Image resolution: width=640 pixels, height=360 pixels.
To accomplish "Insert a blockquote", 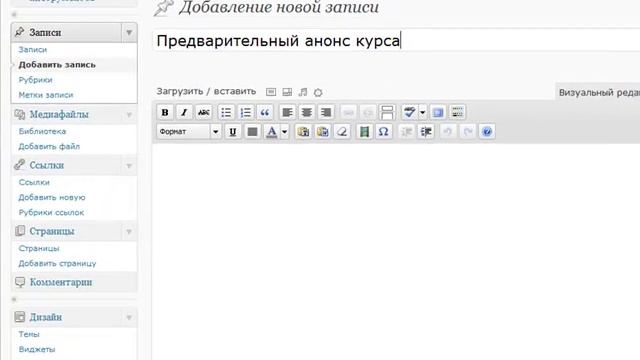I will (265, 112).
